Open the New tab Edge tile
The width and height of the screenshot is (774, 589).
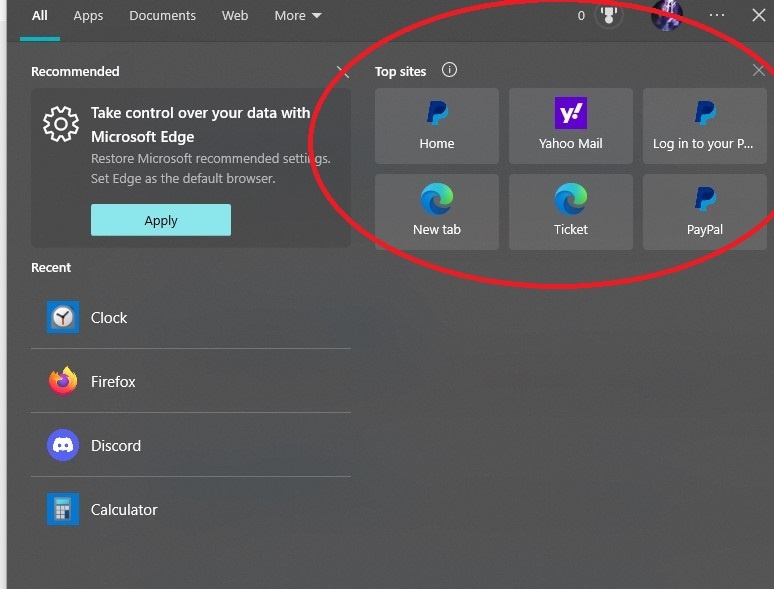(436, 212)
